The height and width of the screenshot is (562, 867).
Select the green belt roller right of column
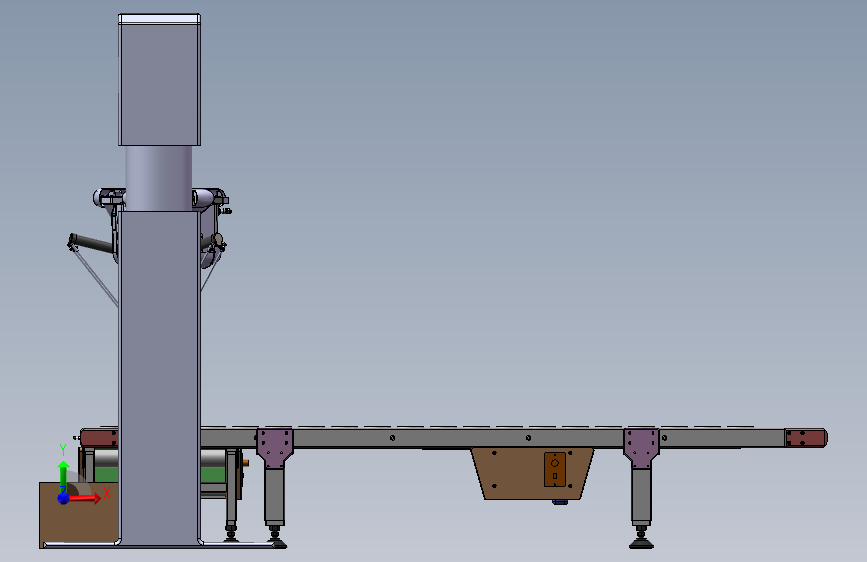click(213, 475)
